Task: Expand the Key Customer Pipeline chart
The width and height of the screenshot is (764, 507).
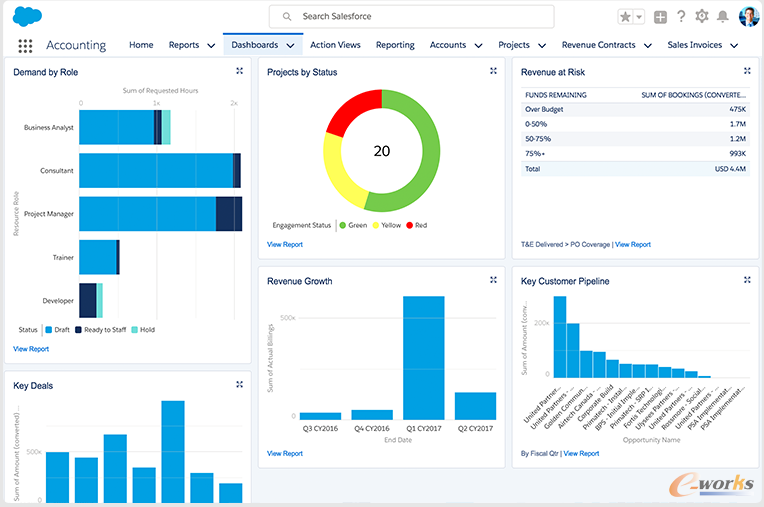Action: pos(747,280)
